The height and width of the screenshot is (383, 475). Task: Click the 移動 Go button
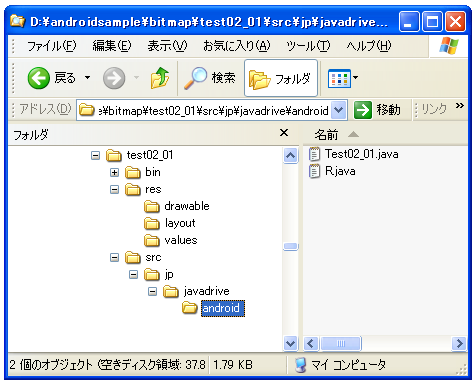tap(377, 110)
